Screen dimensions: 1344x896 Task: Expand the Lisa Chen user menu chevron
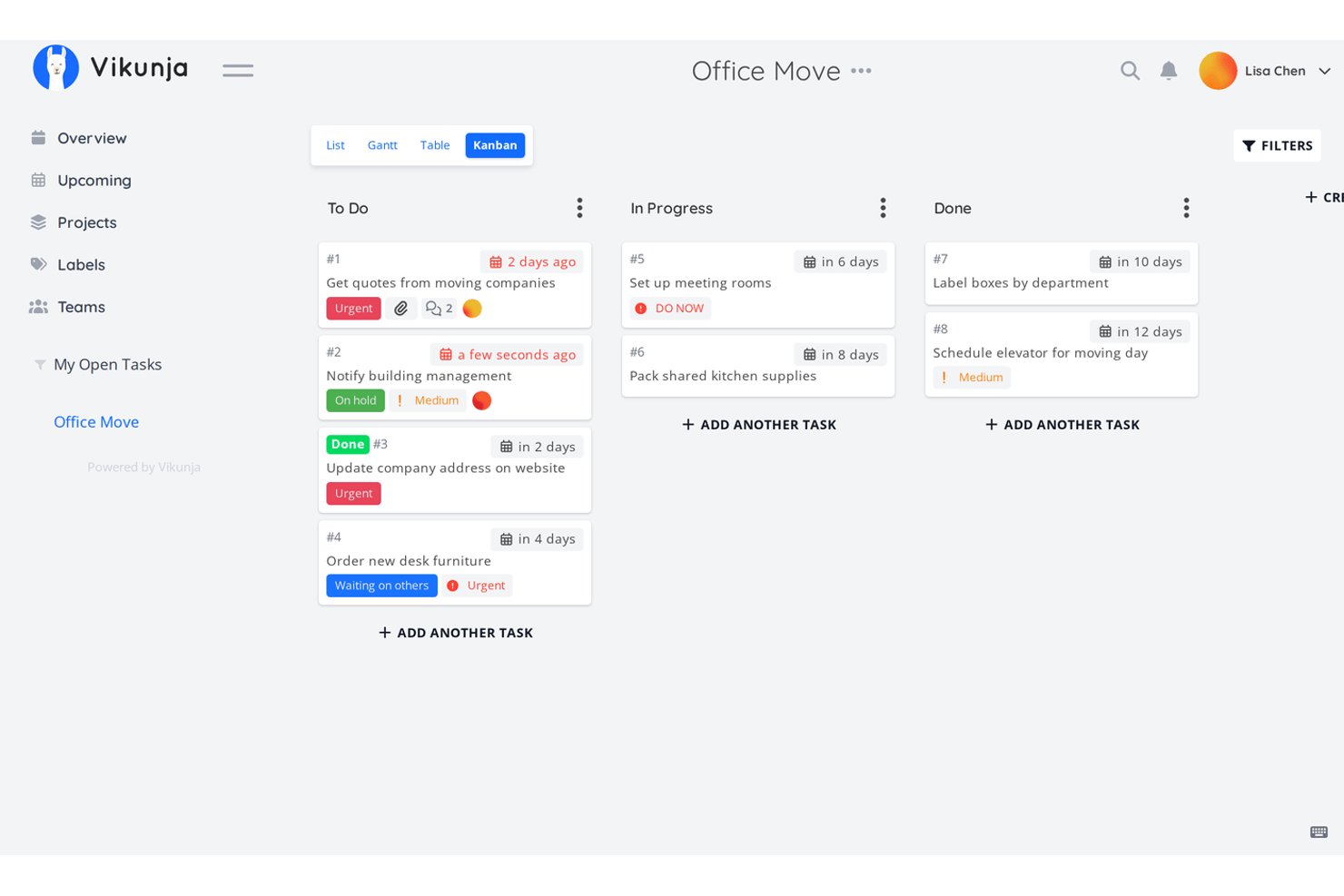(x=1325, y=71)
